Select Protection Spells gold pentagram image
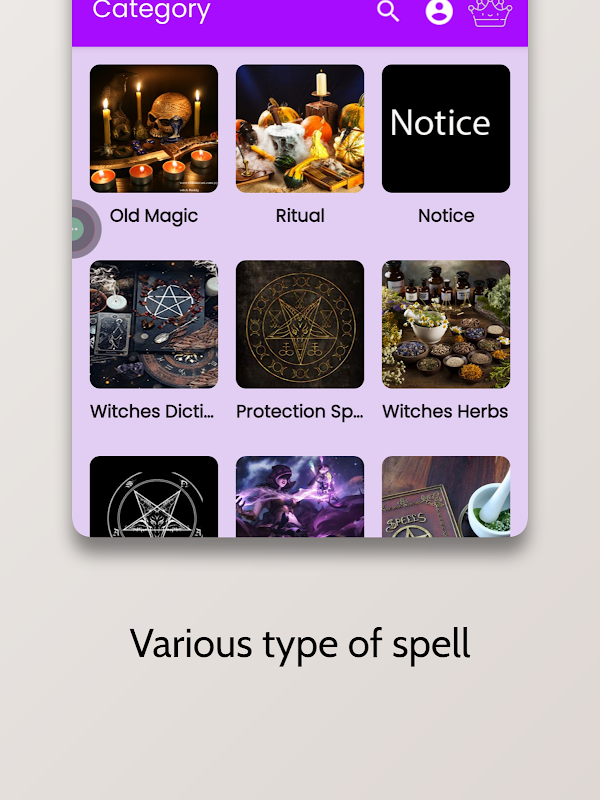Image resolution: width=600 pixels, height=800 pixels. 300,324
